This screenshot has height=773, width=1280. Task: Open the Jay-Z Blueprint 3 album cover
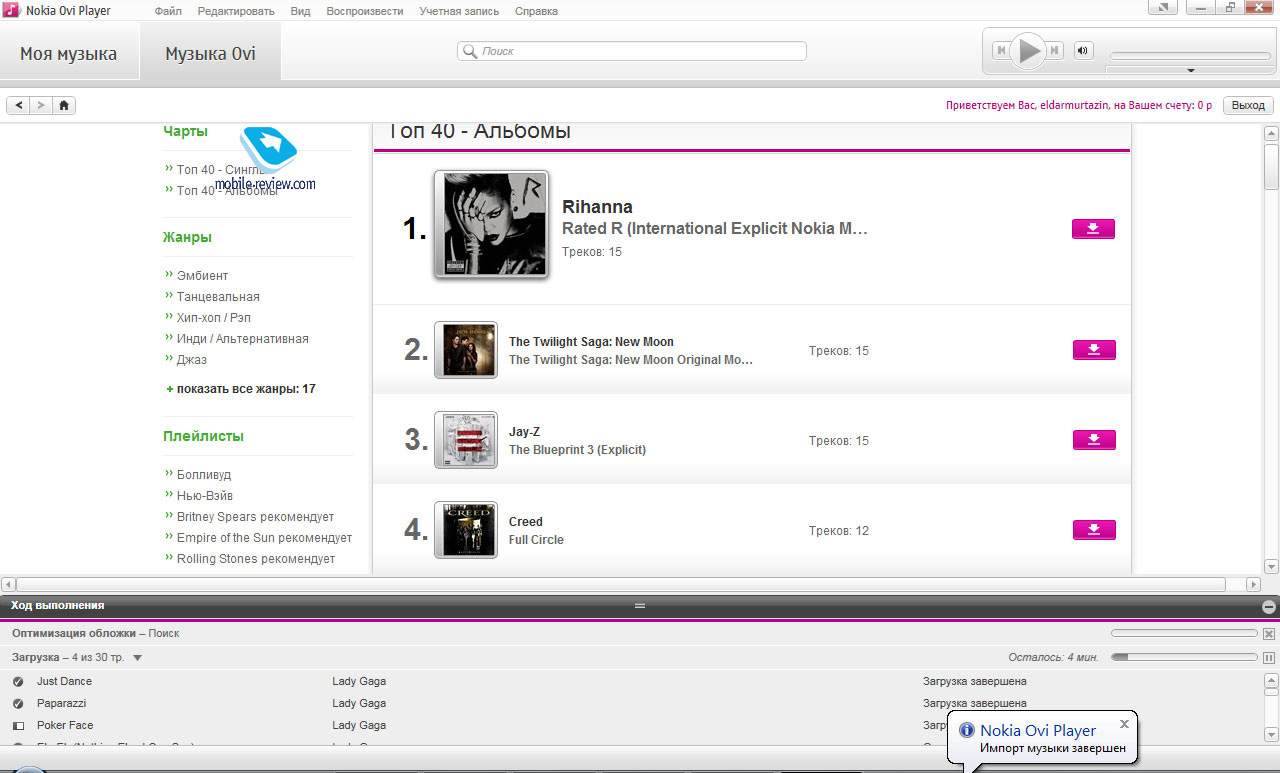point(466,440)
